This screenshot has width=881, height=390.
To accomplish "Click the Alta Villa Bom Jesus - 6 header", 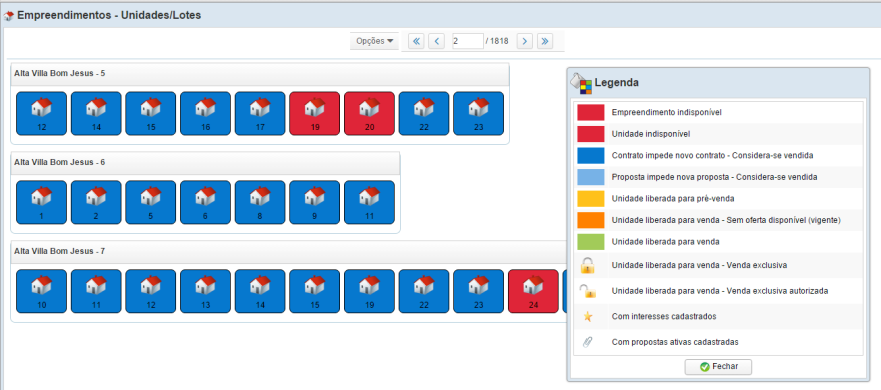I will pos(205,162).
